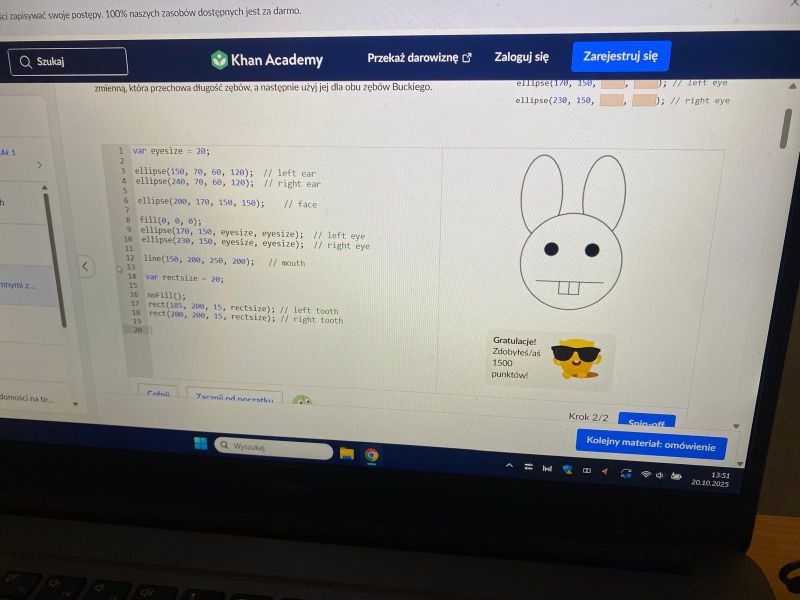Open File Explorer from the taskbar
Image resolution: width=800 pixels, height=600 pixels.
click(347, 453)
